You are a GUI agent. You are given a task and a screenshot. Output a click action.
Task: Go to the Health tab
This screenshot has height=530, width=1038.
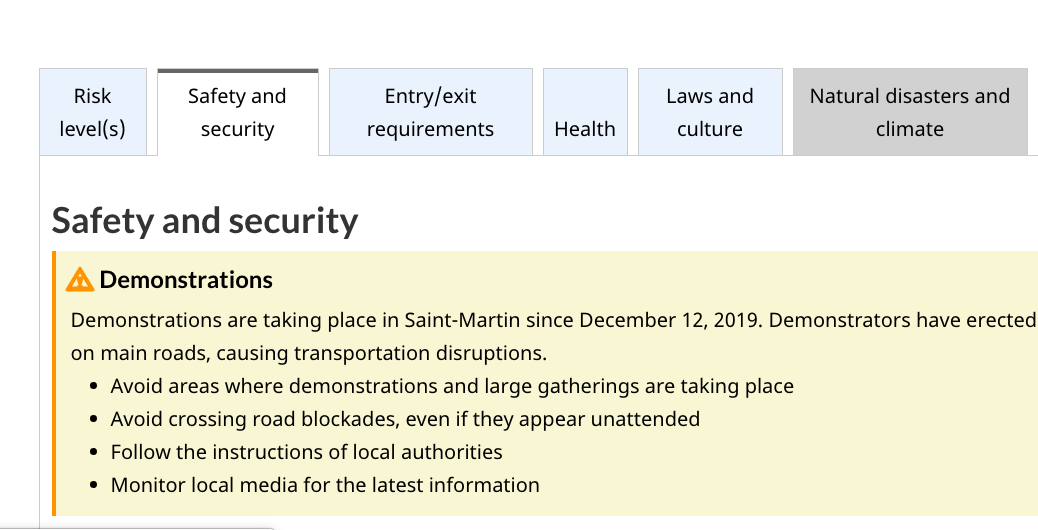pos(585,112)
